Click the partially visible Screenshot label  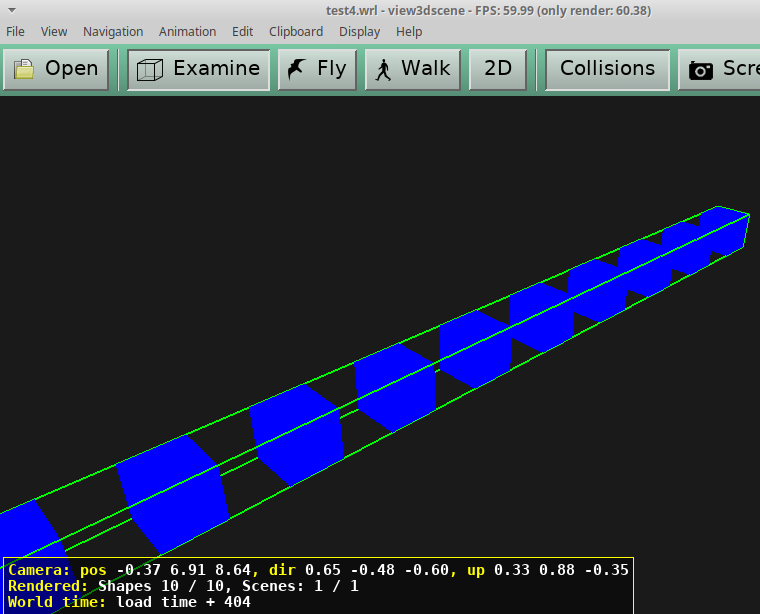pos(741,68)
